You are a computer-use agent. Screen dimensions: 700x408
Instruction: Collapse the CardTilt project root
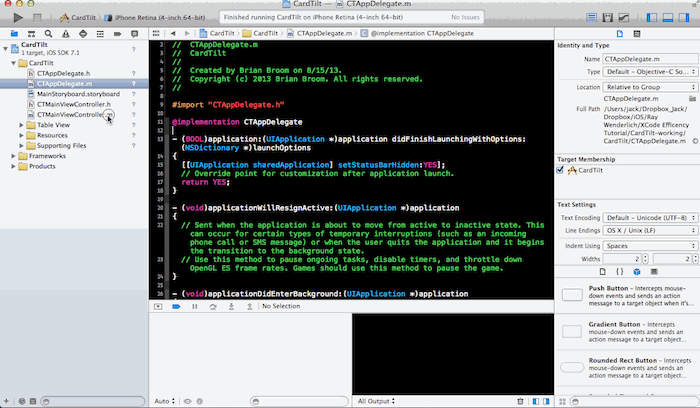pyautogui.click(x=5, y=49)
